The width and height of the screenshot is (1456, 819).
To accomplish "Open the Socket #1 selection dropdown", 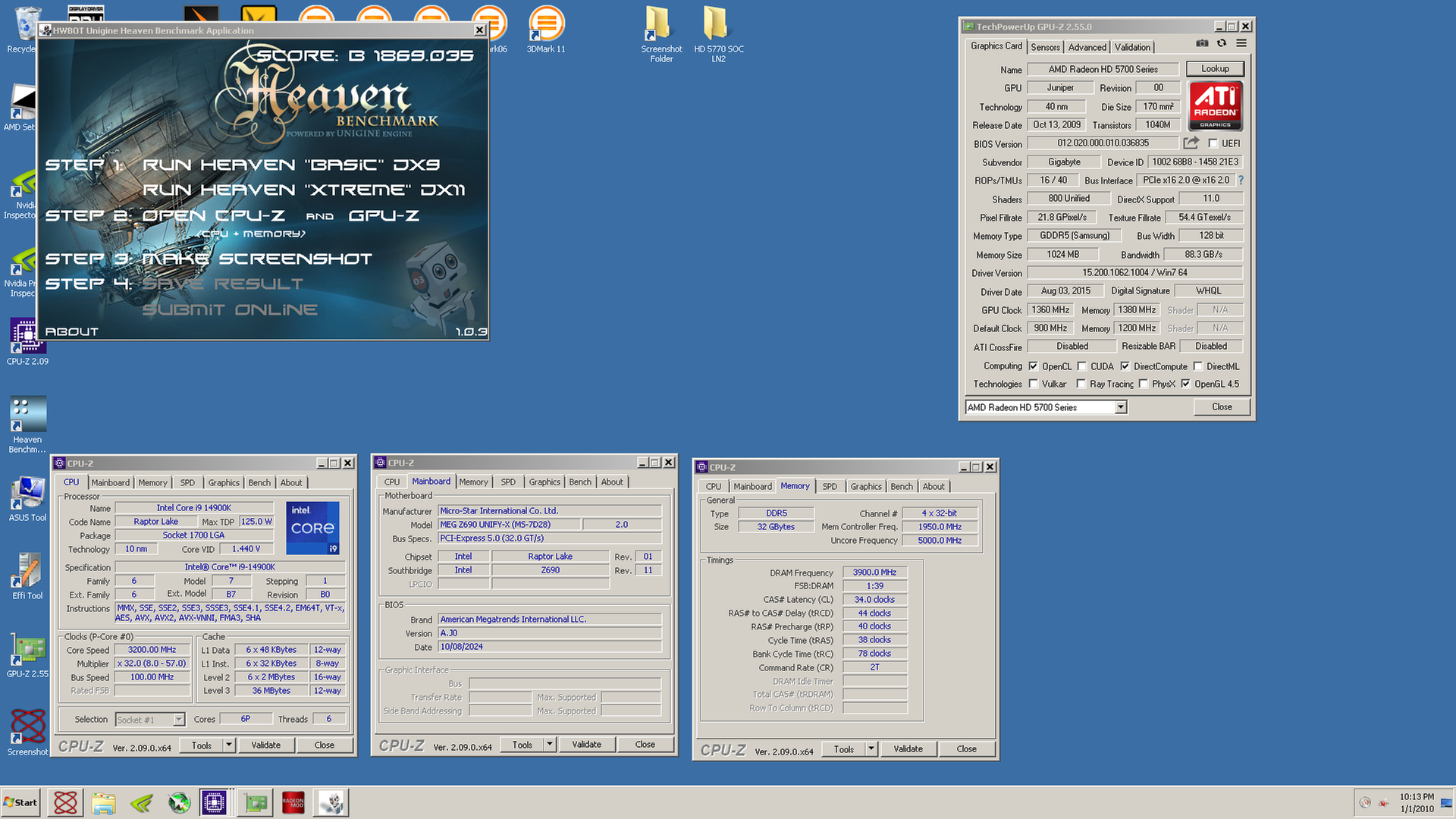I will (150, 720).
